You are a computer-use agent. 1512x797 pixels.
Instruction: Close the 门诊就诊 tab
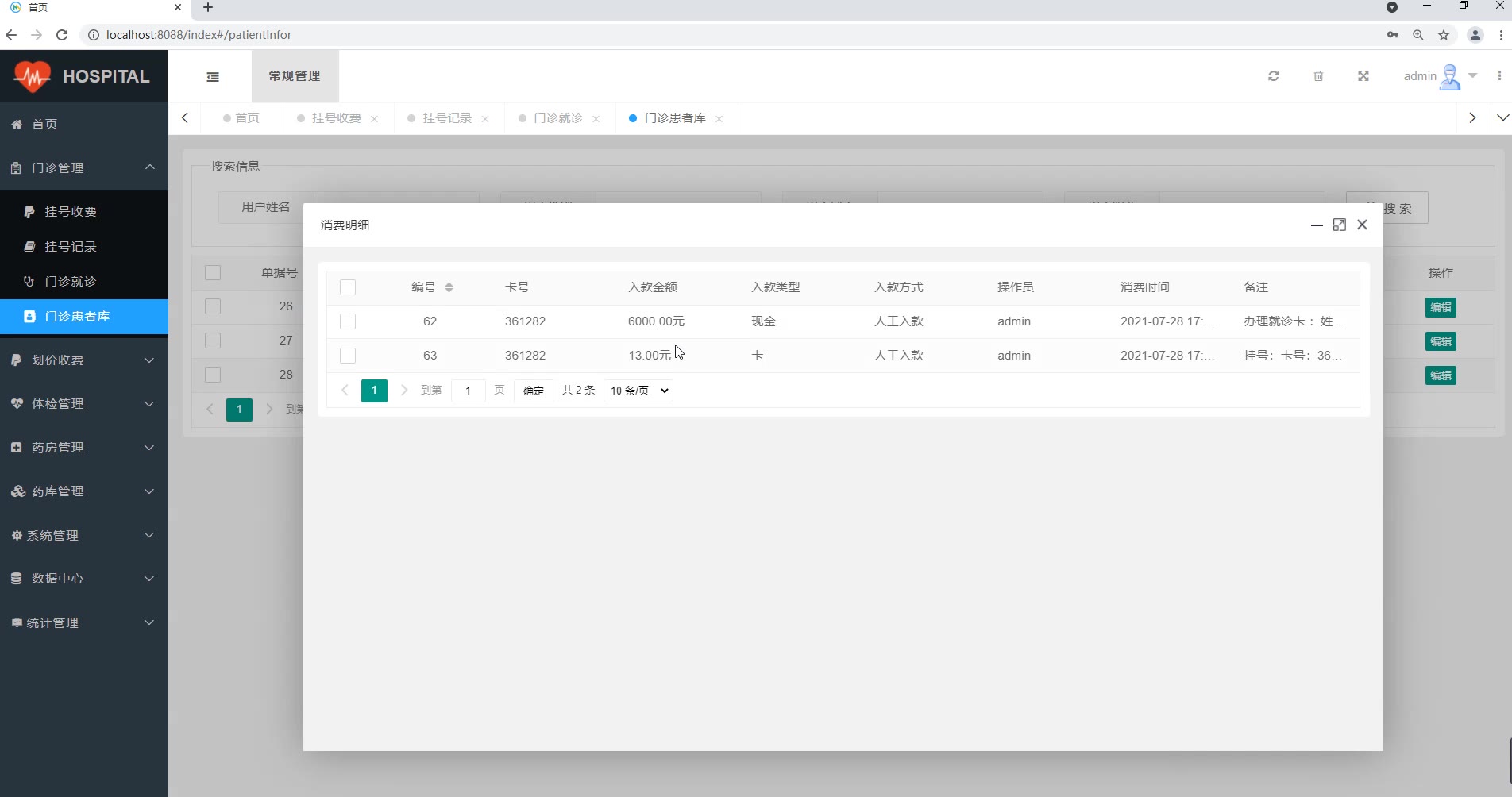click(x=596, y=119)
